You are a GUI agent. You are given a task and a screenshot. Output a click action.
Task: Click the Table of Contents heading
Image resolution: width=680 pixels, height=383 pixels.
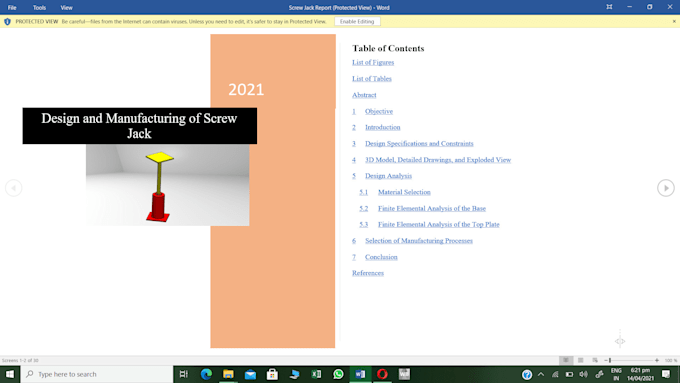coord(388,48)
